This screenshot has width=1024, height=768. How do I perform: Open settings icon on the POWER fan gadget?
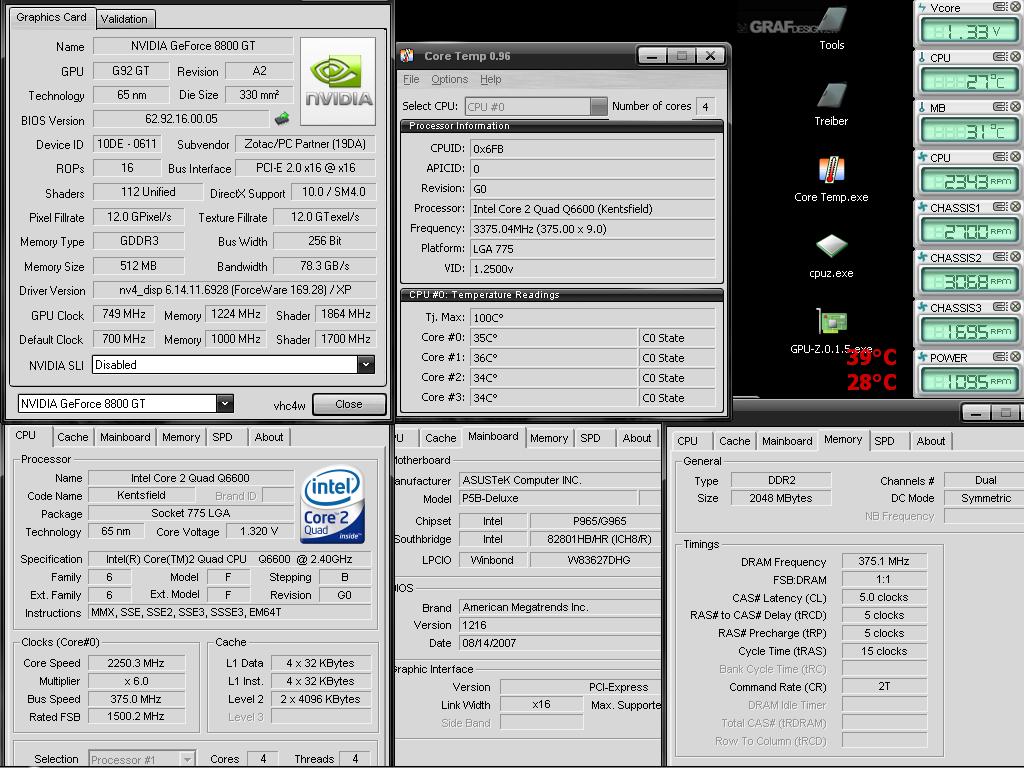click(1000, 357)
